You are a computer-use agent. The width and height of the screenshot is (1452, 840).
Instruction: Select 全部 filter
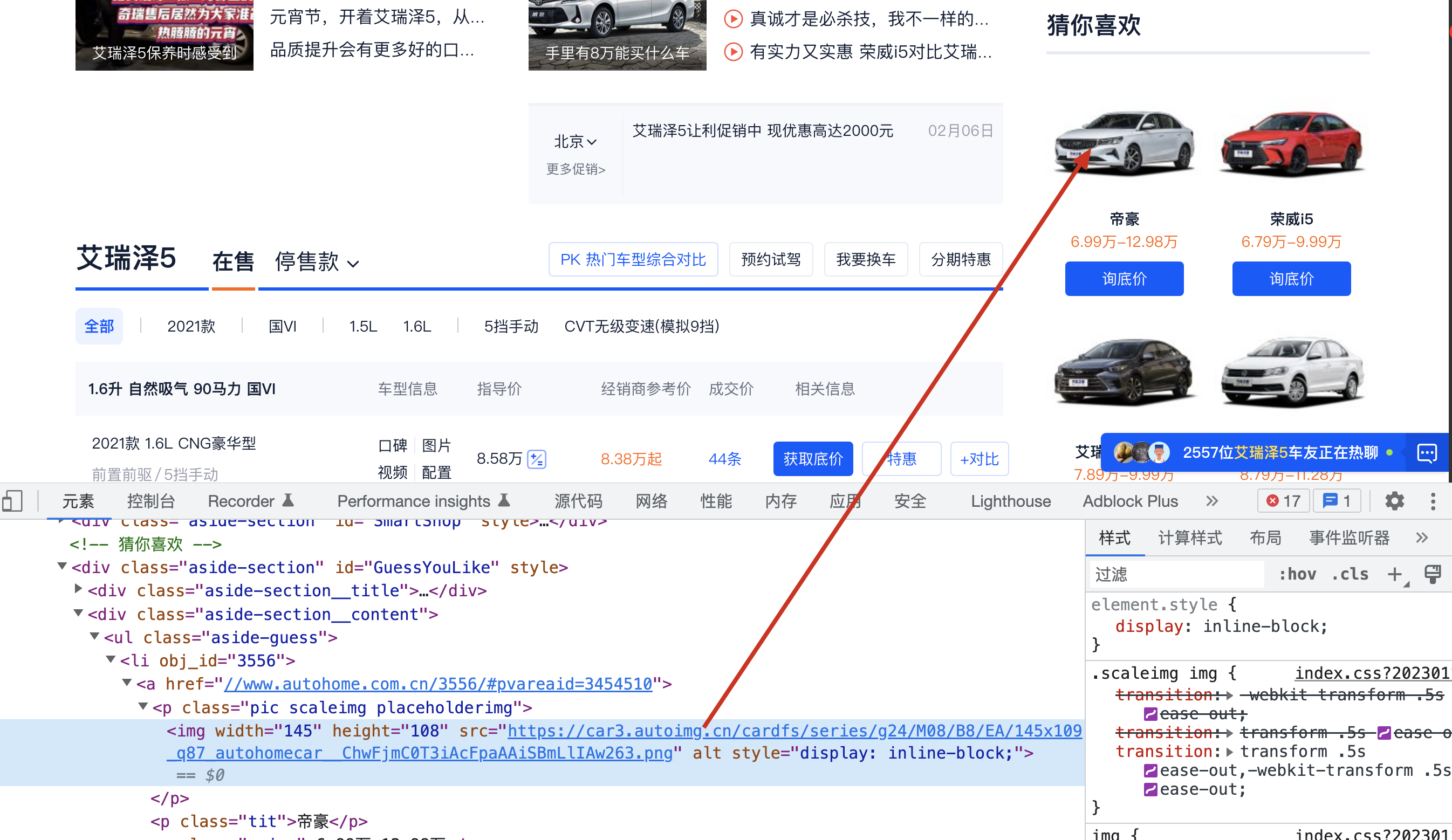(x=99, y=326)
